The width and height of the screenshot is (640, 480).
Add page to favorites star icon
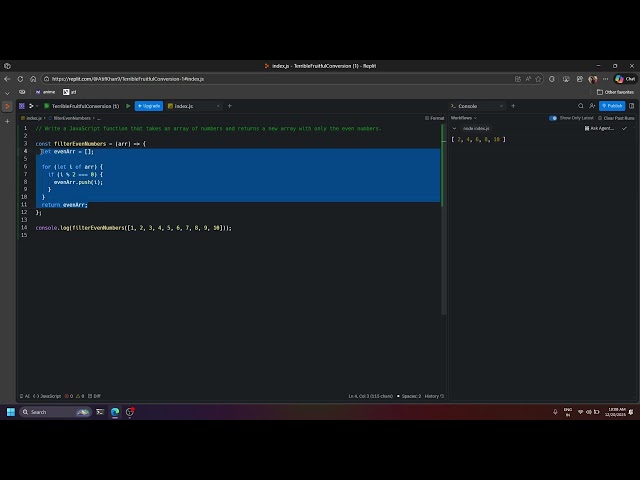538,79
